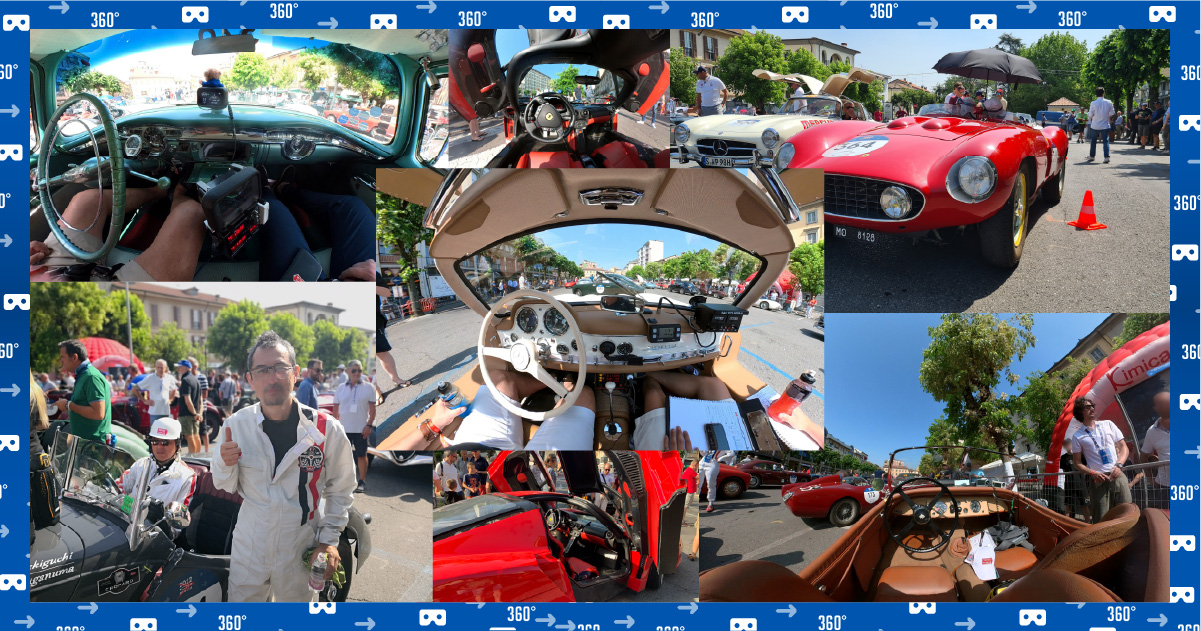The width and height of the screenshot is (1201, 631).
Task: Click the black umbrella above the red race car
Action: pyautogui.click(x=987, y=65)
